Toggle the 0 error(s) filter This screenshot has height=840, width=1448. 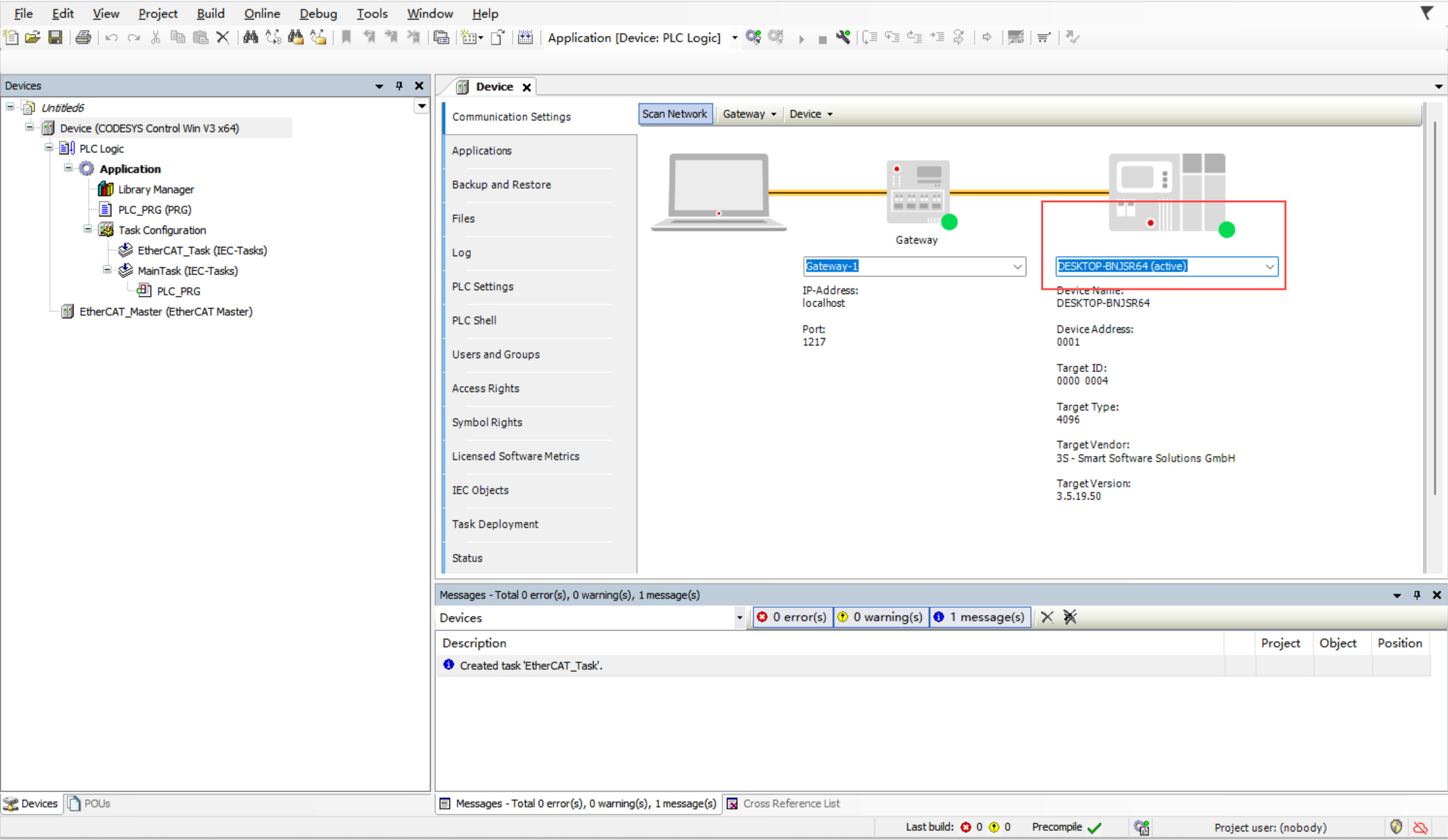click(792, 617)
